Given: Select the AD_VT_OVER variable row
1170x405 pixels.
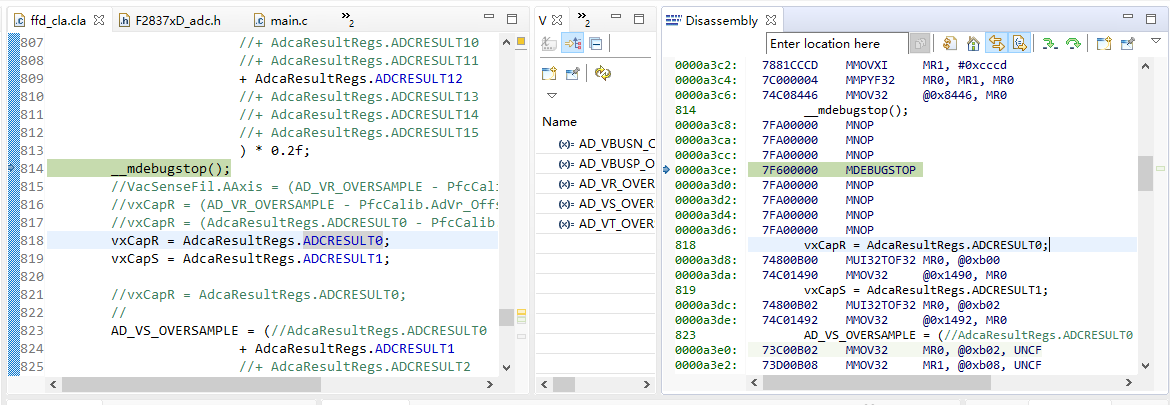Looking at the screenshot, I should (x=595, y=224).
